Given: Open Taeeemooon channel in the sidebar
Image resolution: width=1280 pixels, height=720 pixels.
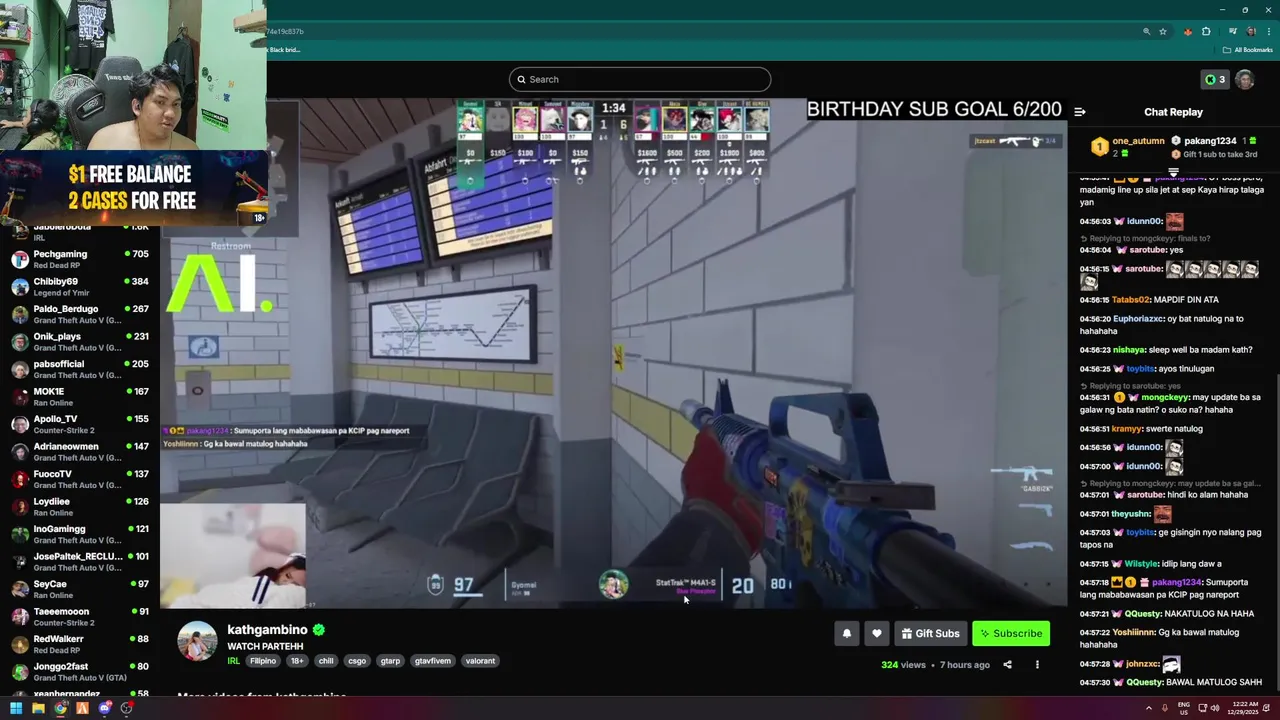Looking at the screenshot, I should [x=80, y=617].
